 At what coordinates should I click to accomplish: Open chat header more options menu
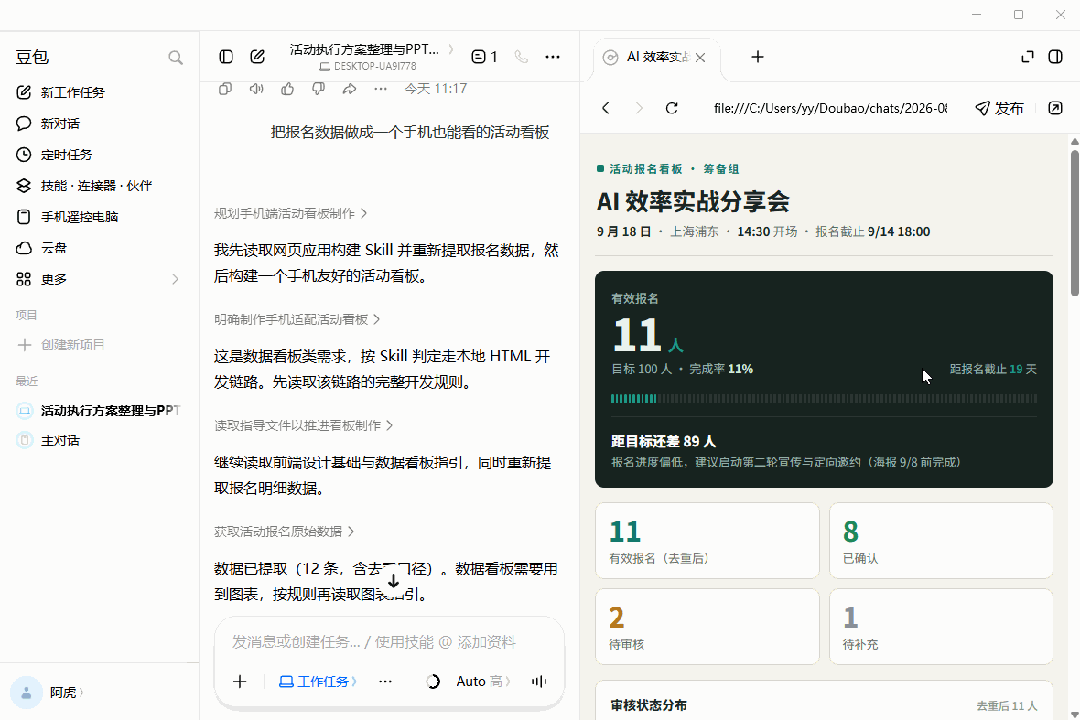[x=552, y=56]
